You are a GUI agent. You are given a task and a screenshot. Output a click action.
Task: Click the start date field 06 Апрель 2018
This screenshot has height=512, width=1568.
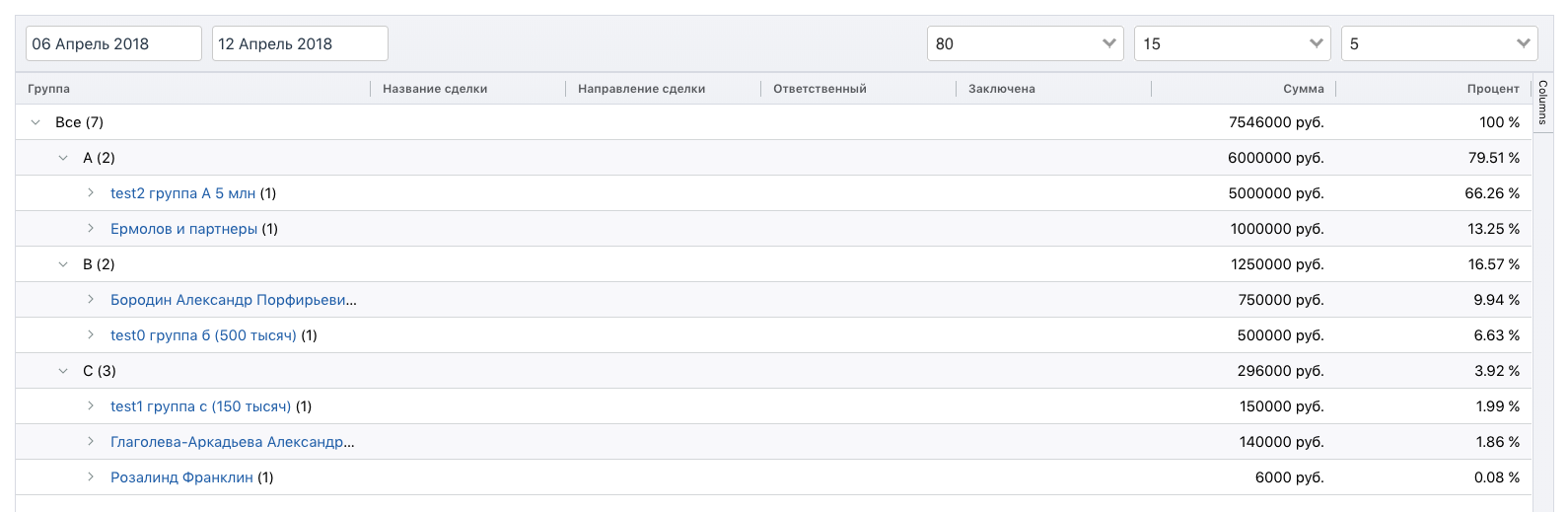pyautogui.click(x=113, y=43)
